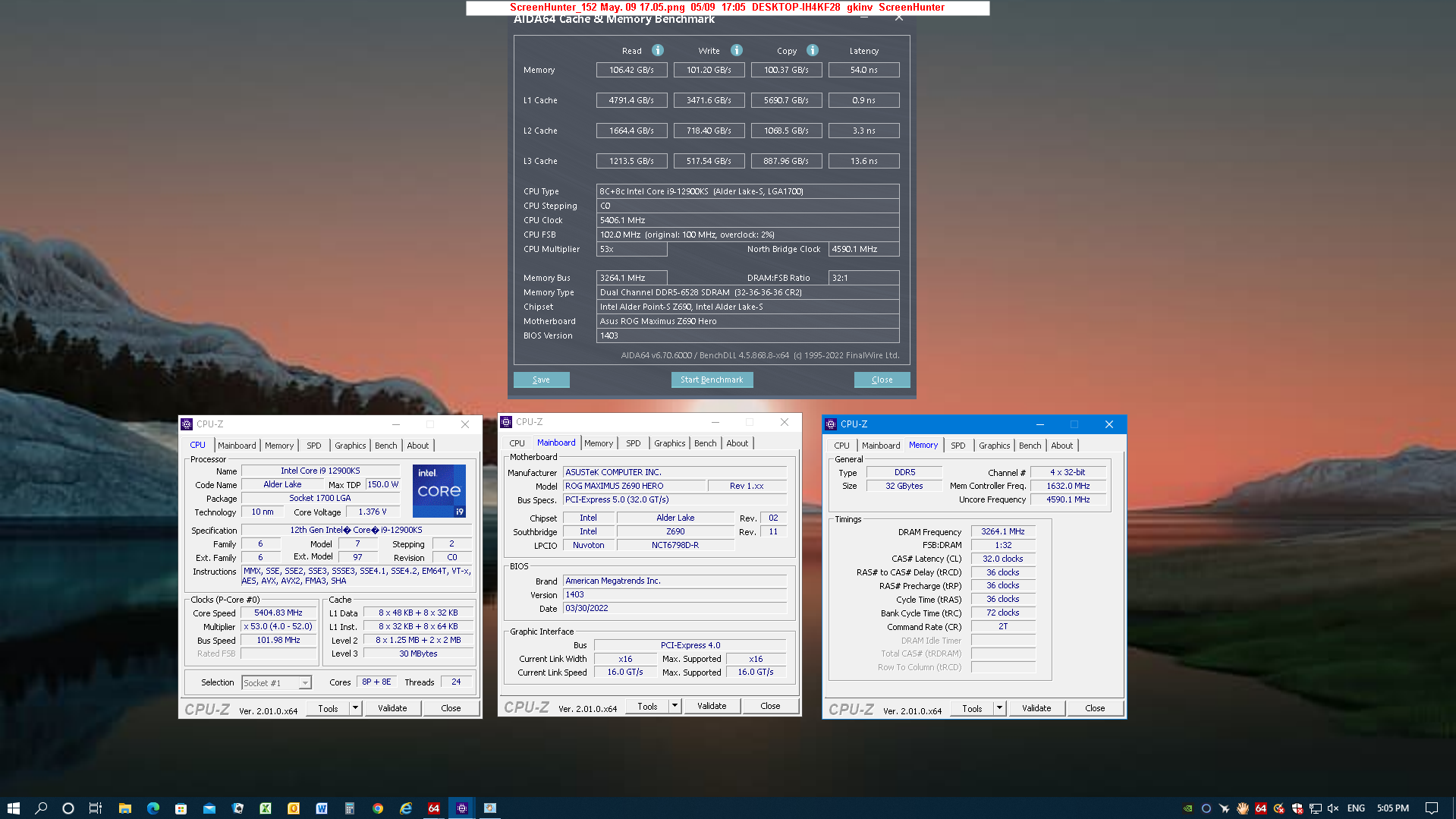1456x819 pixels.
Task: Open taskbar Search
Action: [x=41, y=808]
